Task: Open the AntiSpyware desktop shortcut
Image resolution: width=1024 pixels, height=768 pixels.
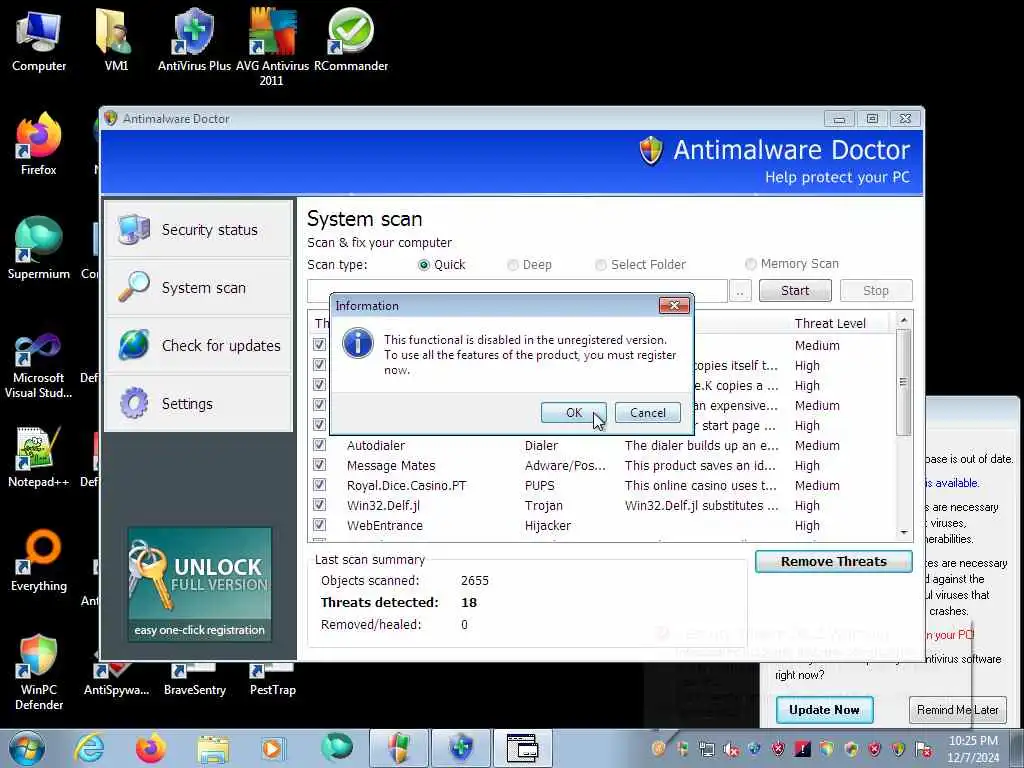Action: pos(116,679)
